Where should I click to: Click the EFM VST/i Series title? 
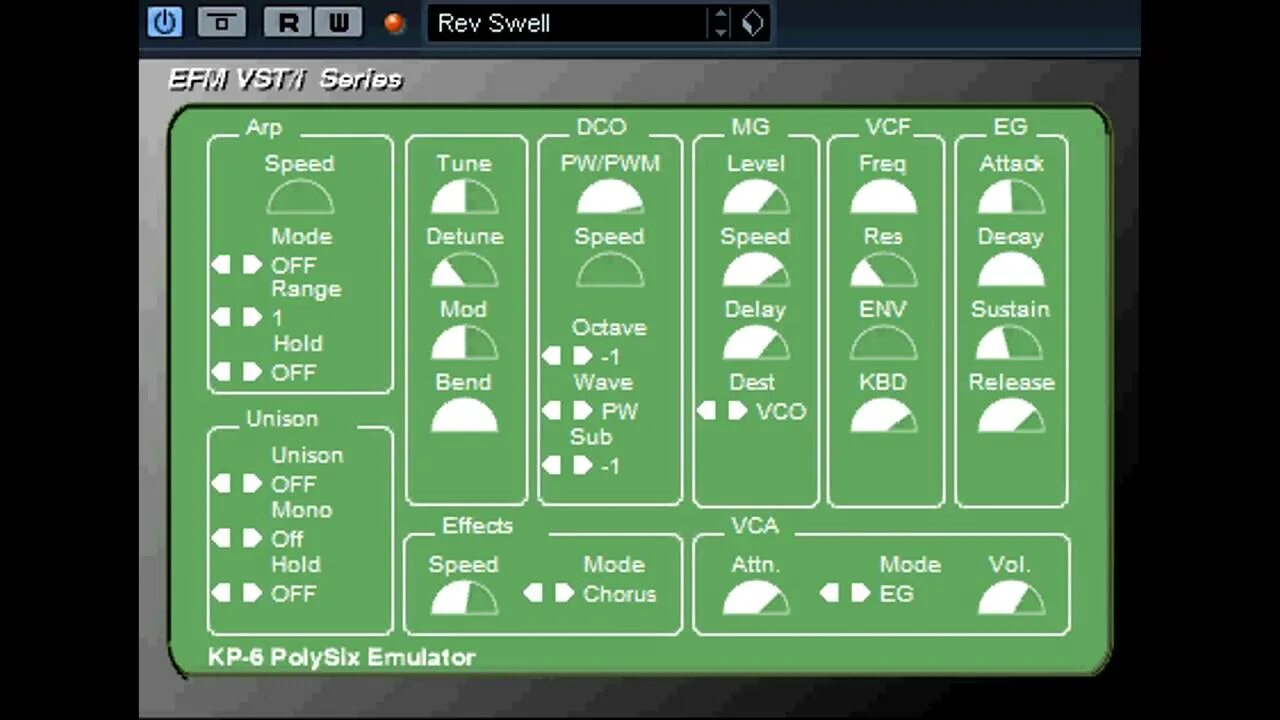tap(285, 79)
